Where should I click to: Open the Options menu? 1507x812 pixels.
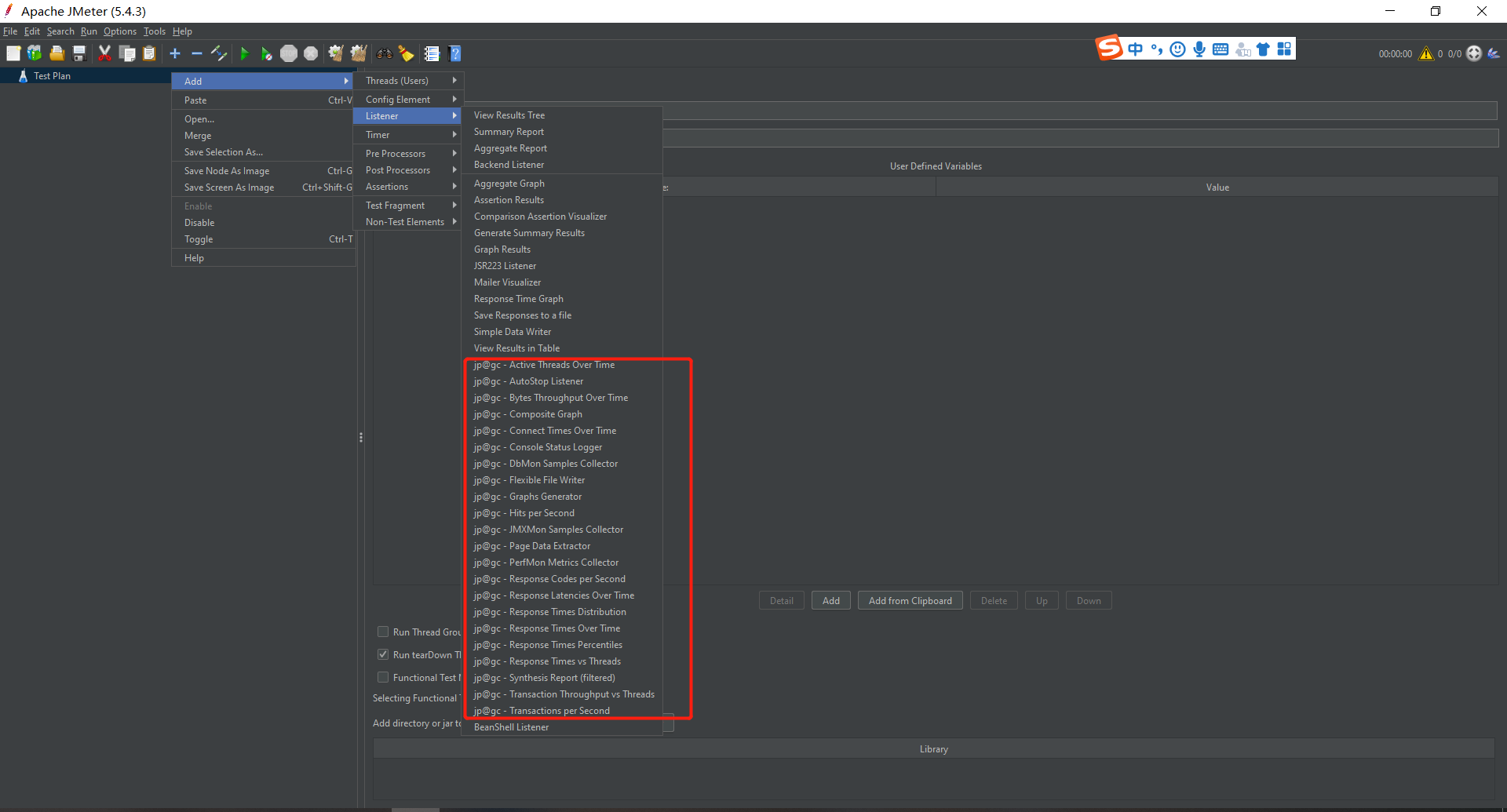click(120, 31)
